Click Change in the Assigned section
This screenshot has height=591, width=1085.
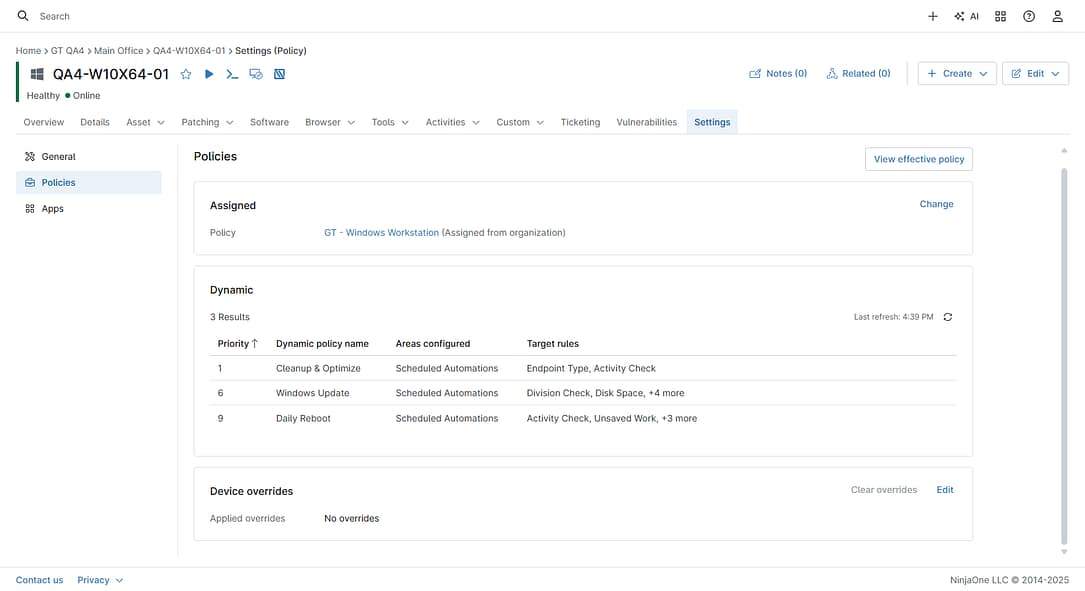click(x=936, y=204)
